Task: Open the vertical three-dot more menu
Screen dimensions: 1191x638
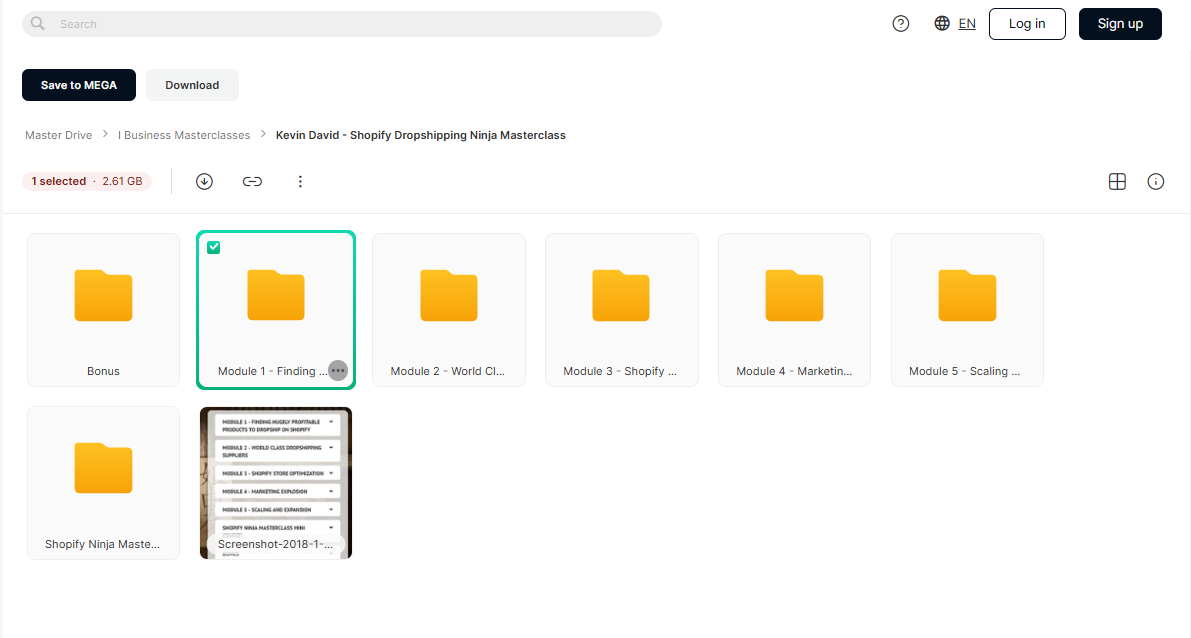Action: coord(300,182)
